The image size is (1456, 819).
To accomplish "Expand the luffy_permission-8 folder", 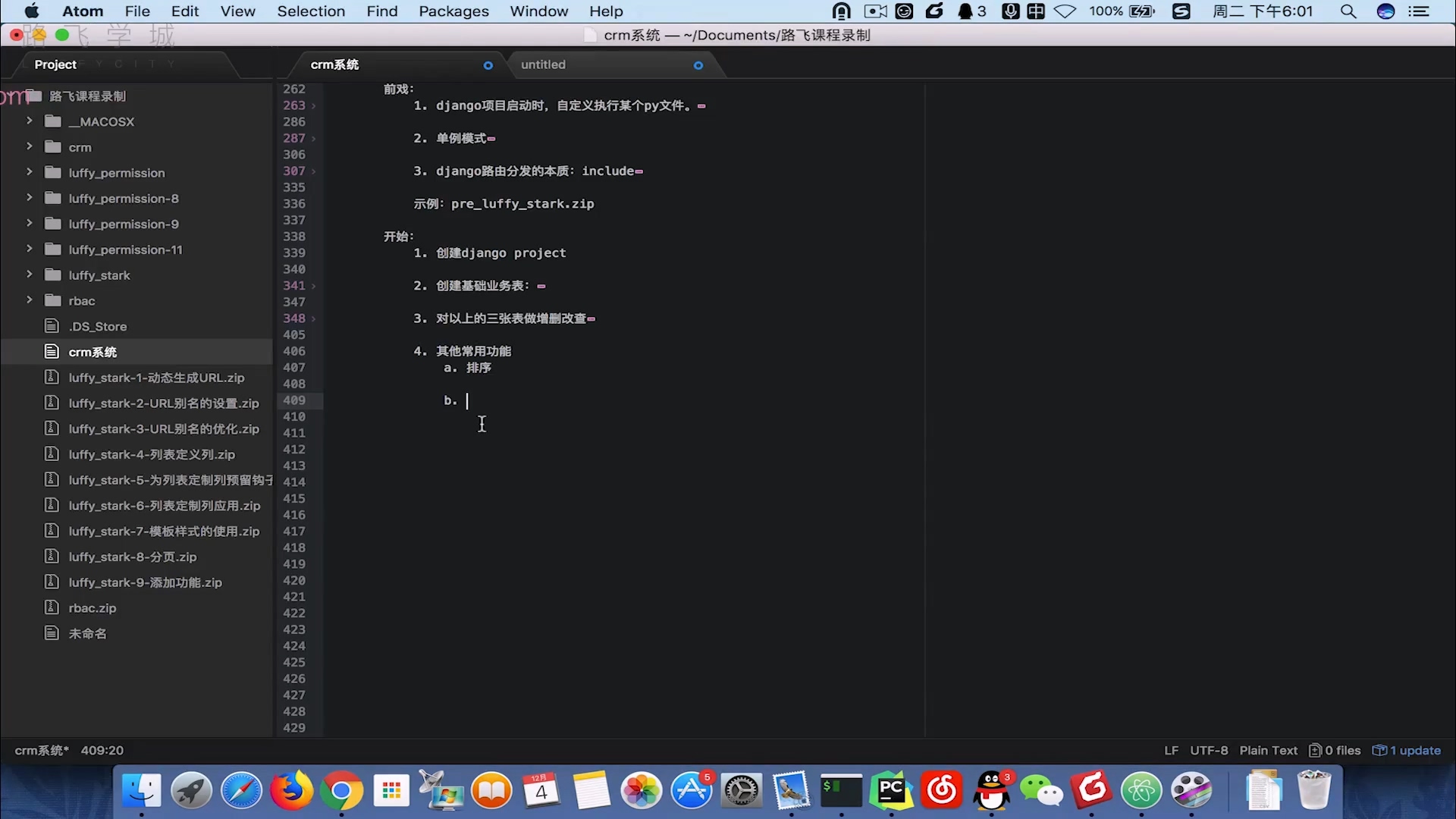I will point(30,199).
